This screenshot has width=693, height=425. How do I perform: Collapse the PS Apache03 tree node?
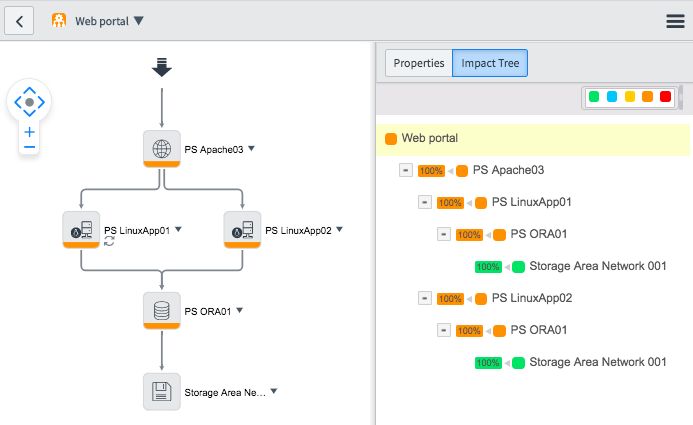[406, 170]
